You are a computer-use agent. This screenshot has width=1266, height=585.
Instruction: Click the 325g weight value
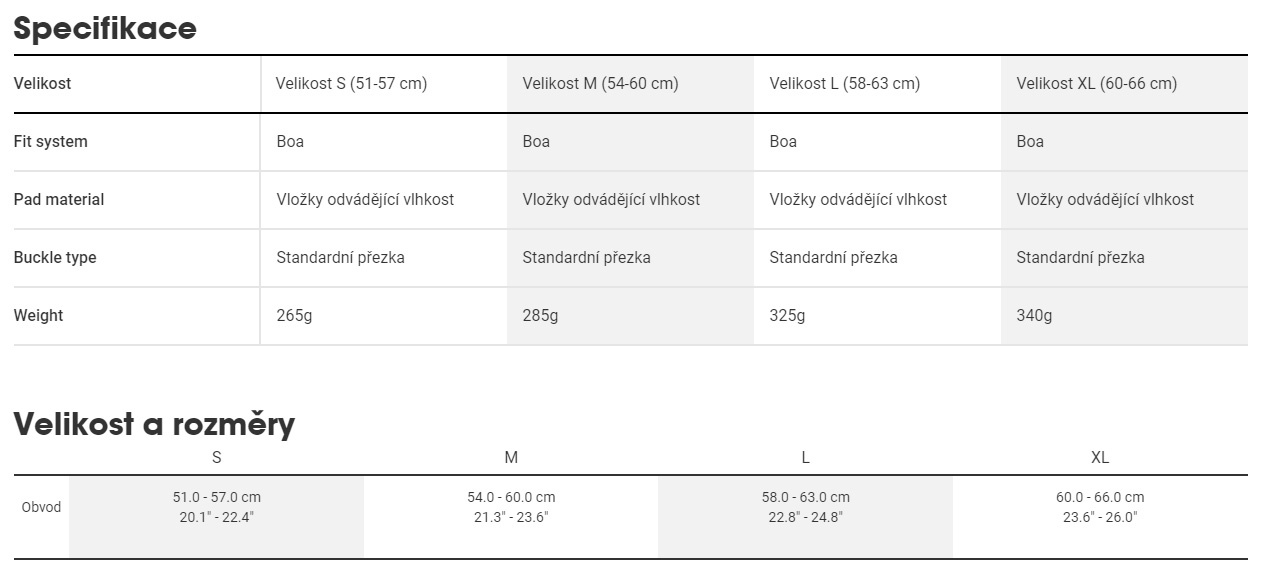pyautogui.click(x=787, y=316)
